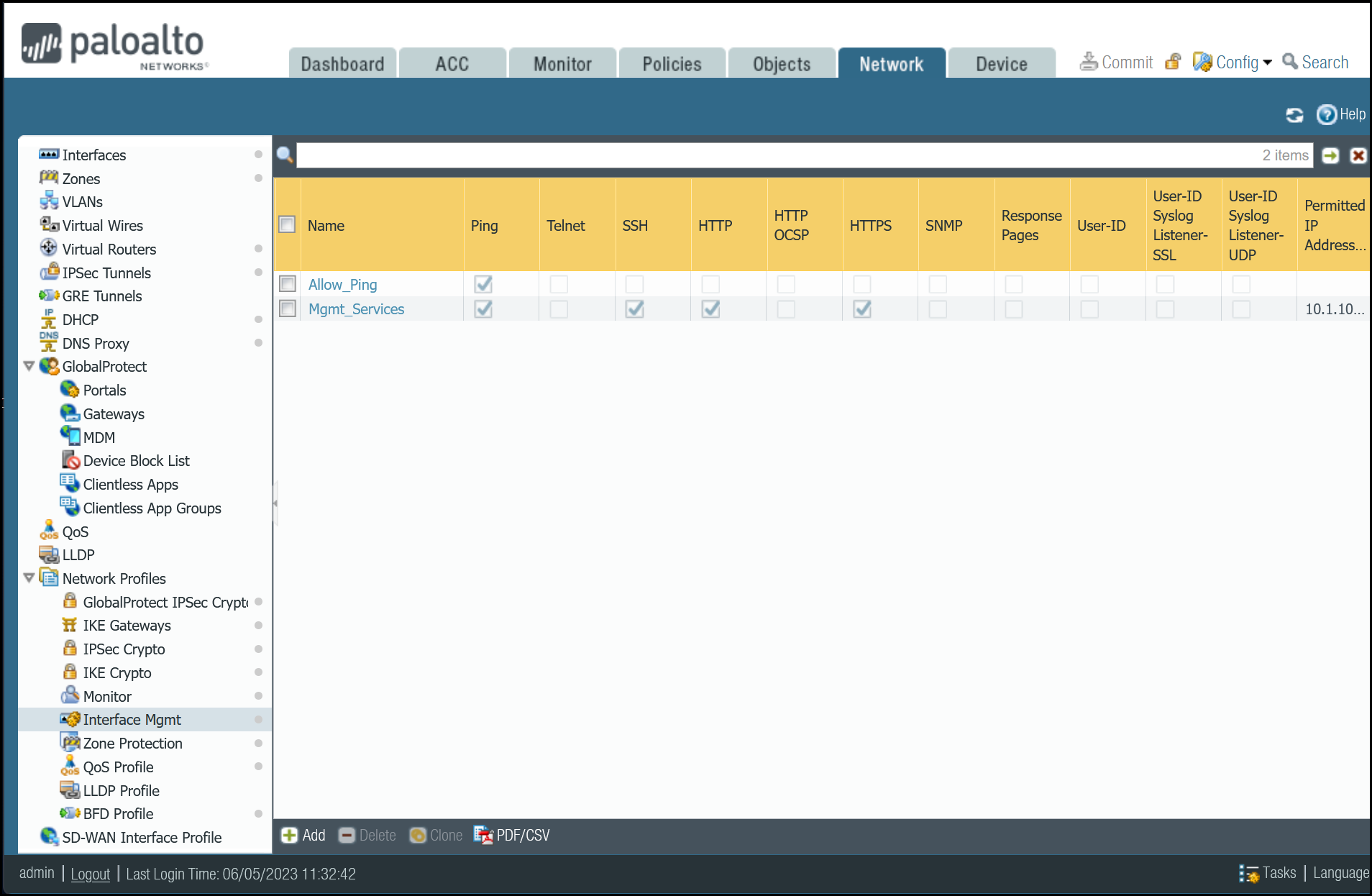Open the Device tab

click(x=1001, y=63)
